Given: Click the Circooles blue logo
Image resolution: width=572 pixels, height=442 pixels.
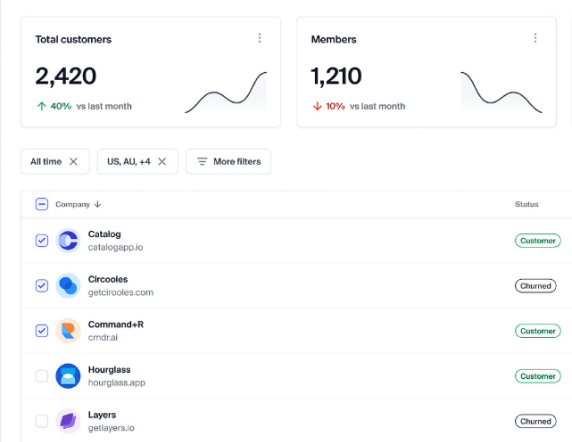Looking at the screenshot, I should pyautogui.click(x=68, y=286).
